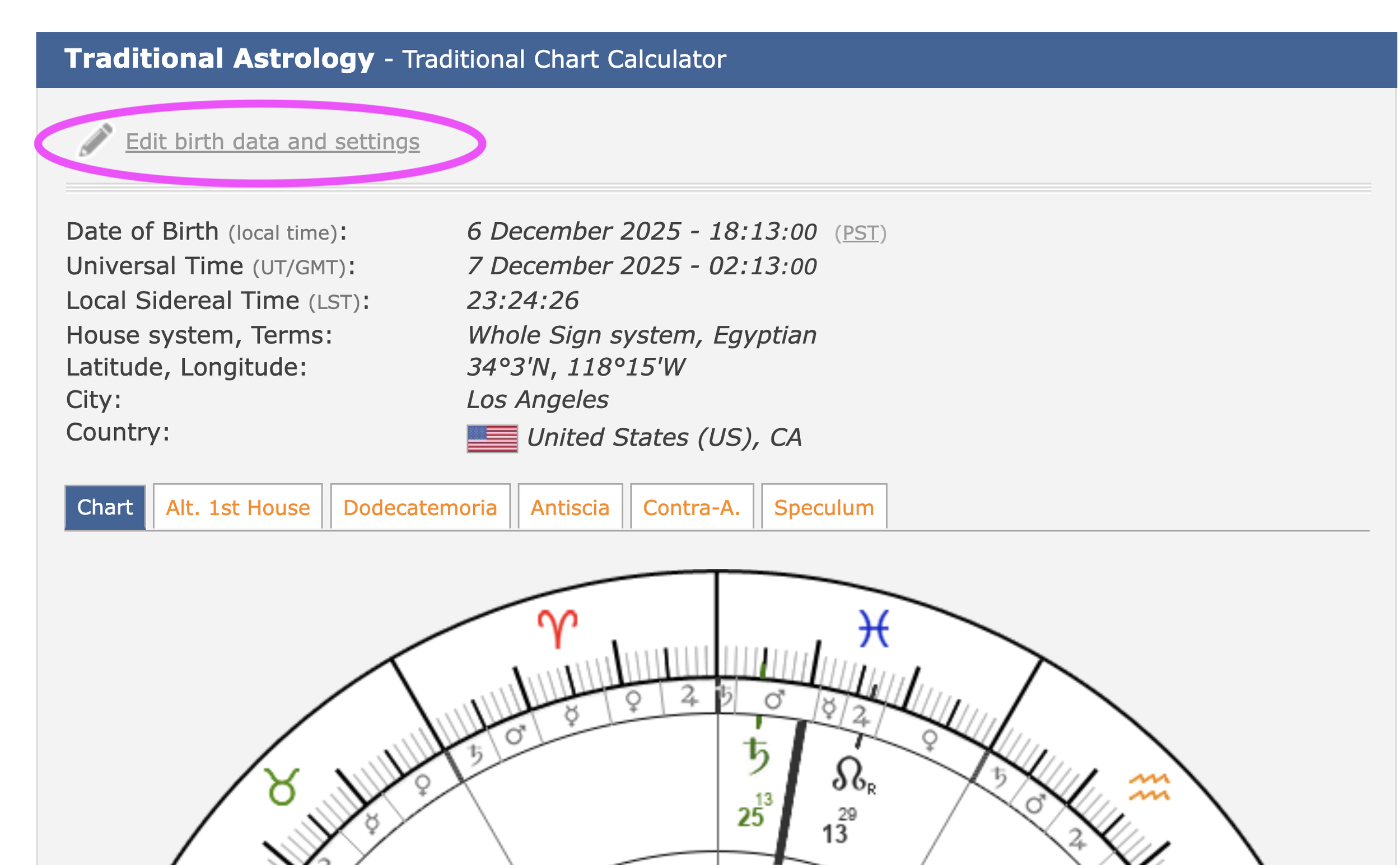Click the green Taurus sign glyph
Viewport: 1400px width, 865px height.
pyautogui.click(x=282, y=787)
